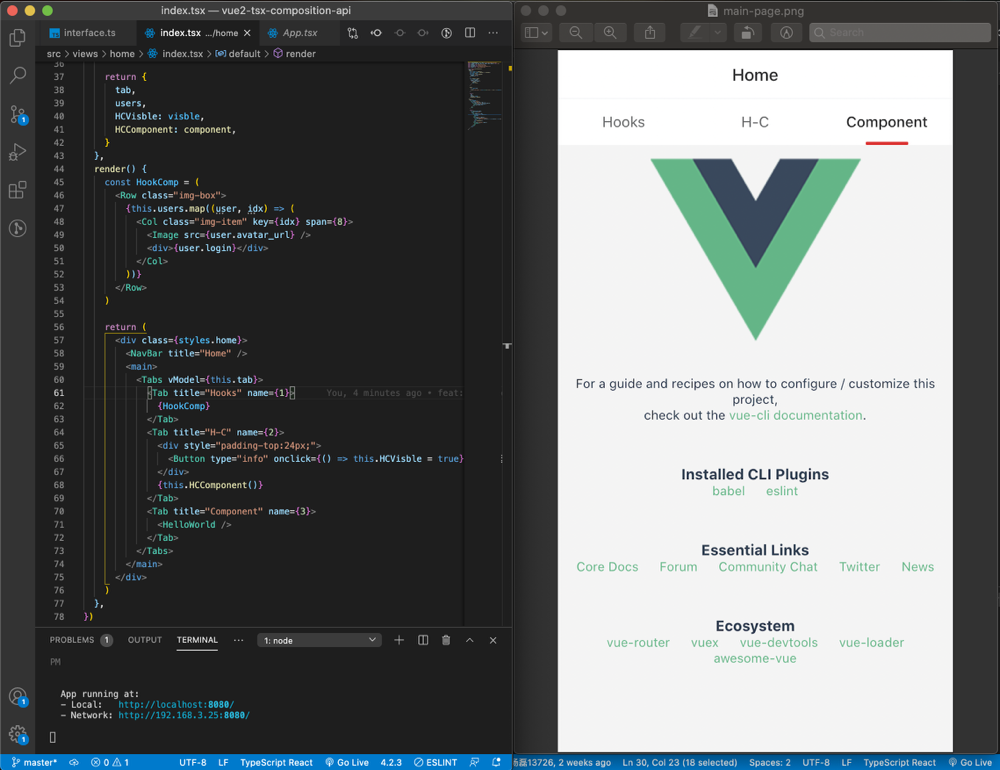
Task: Zoom in in Preview window
Action: tap(610, 33)
